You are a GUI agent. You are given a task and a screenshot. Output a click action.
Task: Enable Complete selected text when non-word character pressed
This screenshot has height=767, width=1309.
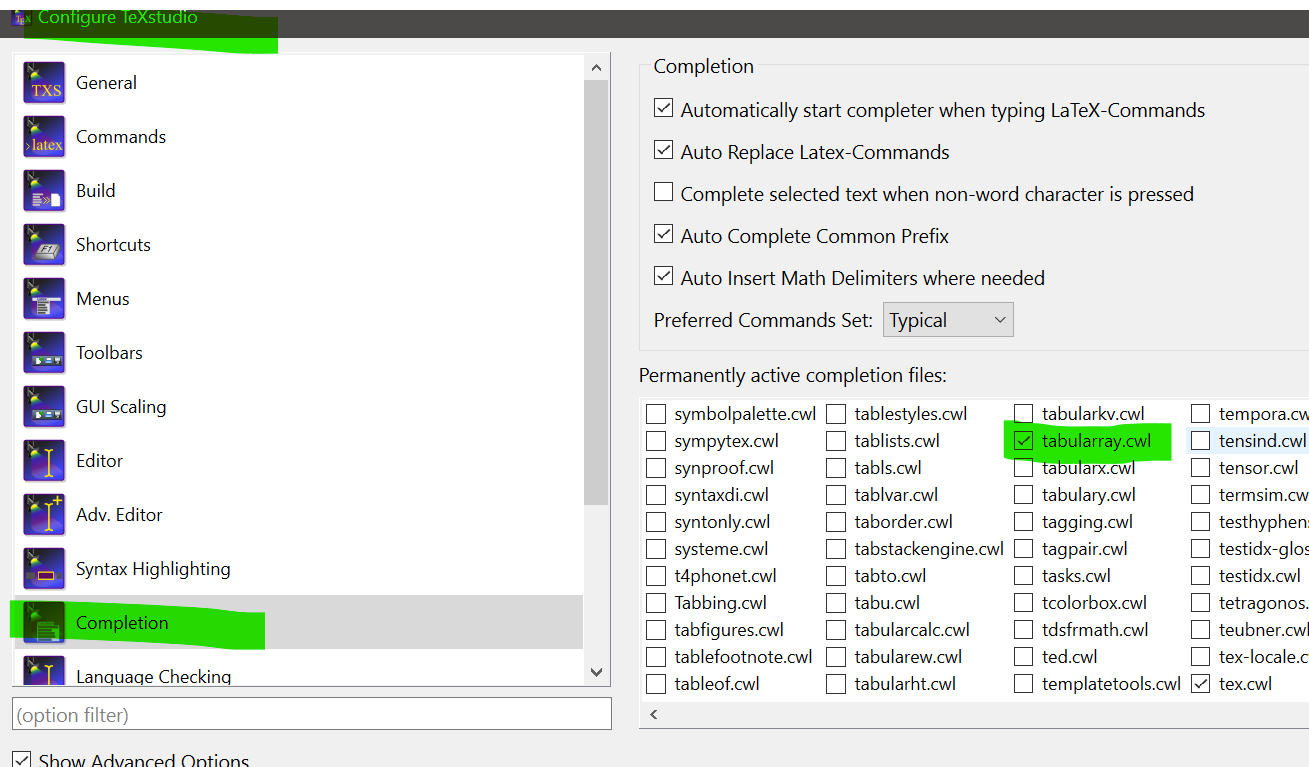[663, 193]
